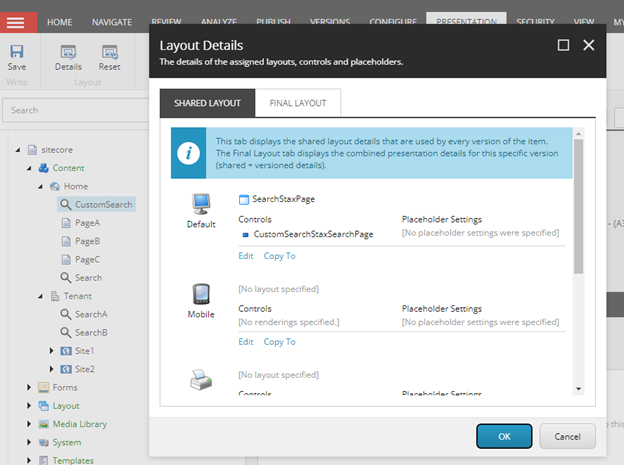Viewport: 624px width, 465px height.
Task: Click the SearchA magnifier icon
Action: pos(65,314)
